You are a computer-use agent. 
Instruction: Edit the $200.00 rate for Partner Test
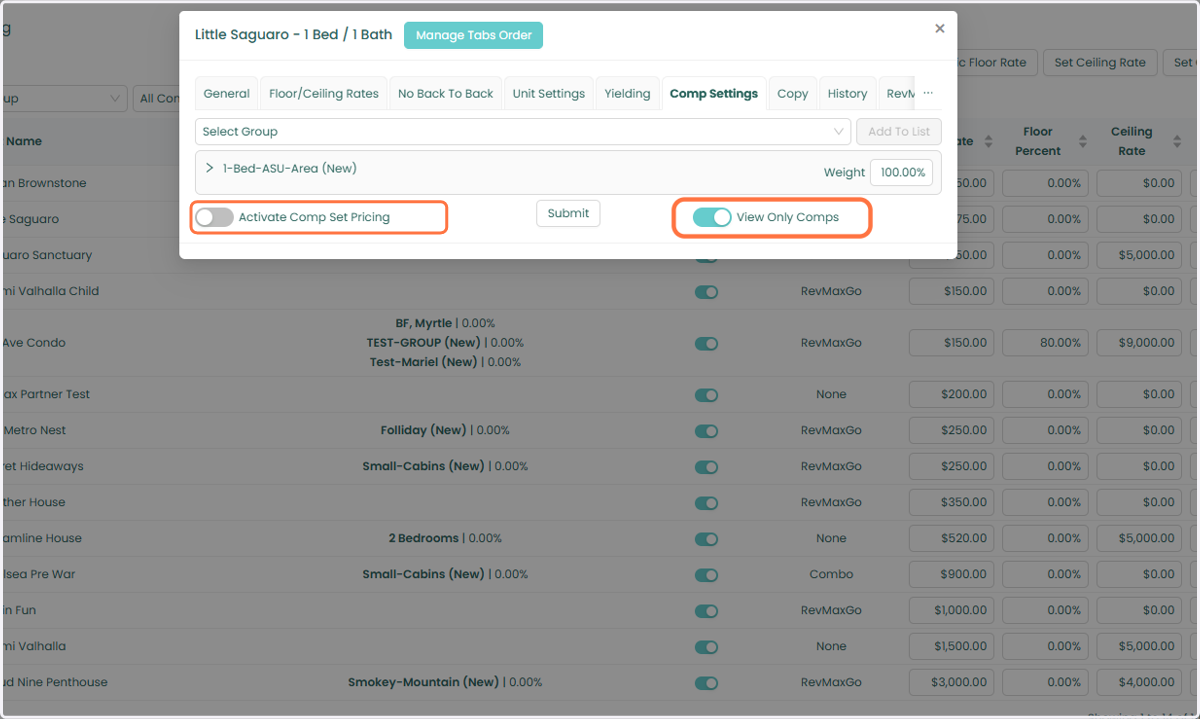point(951,395)
